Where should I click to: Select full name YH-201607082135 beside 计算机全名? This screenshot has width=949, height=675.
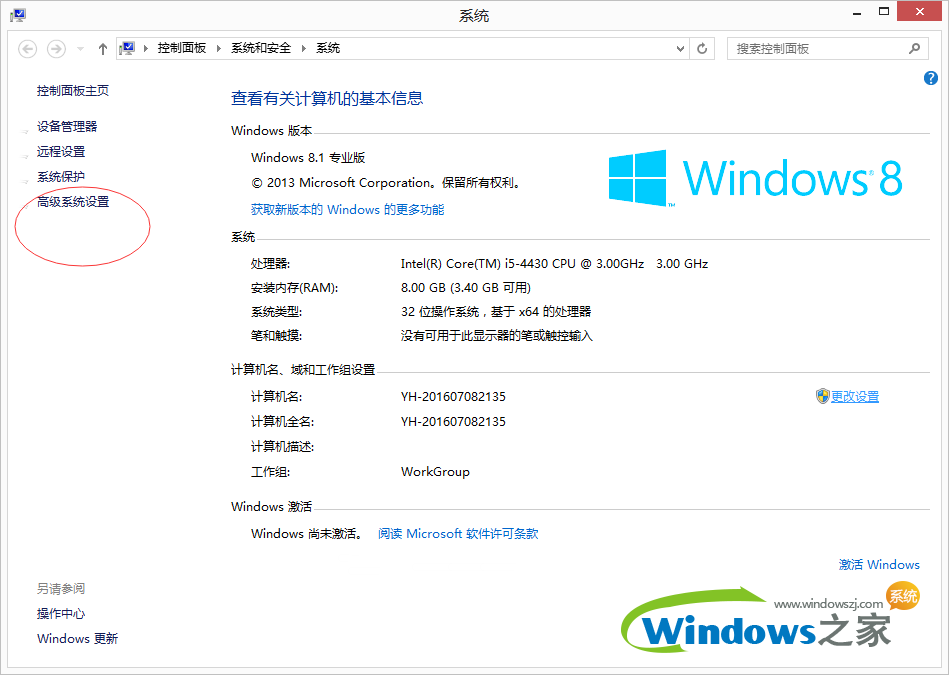[453, 421]
